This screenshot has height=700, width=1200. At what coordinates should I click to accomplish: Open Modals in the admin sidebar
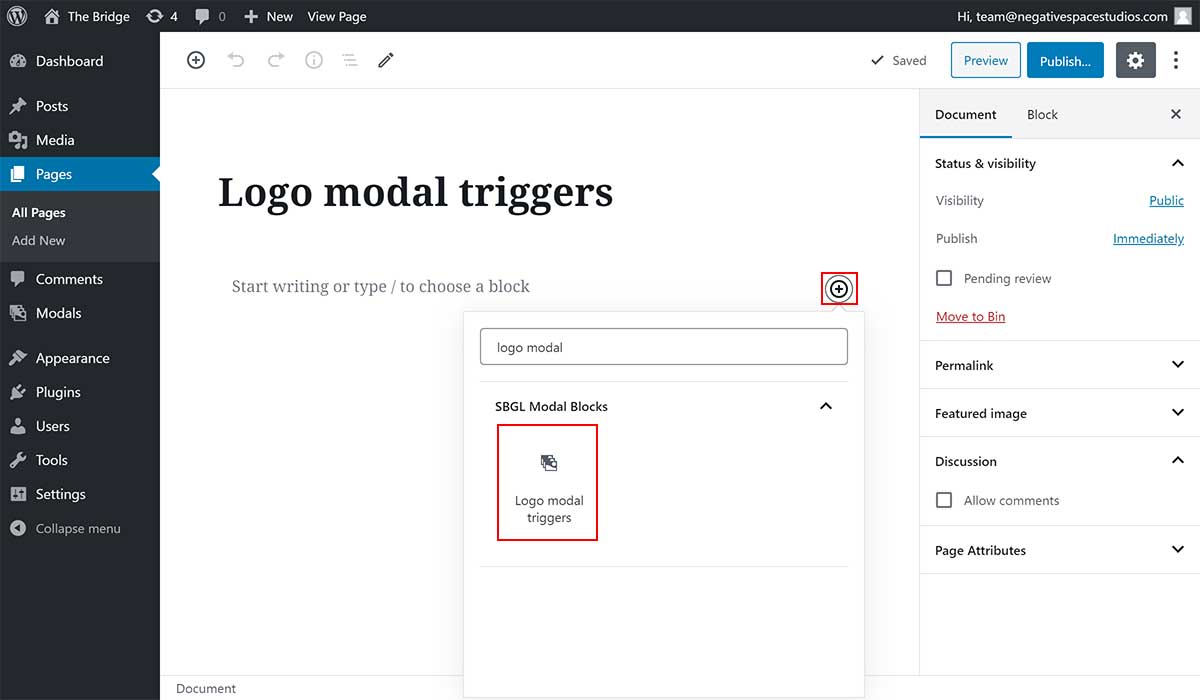pos(58,313)
